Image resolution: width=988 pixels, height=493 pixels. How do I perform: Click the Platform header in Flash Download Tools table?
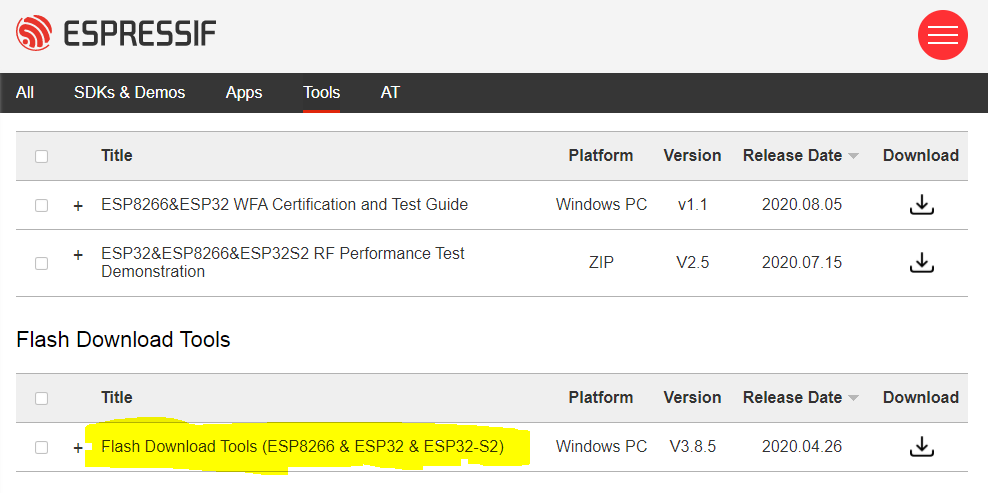[600, 398]
